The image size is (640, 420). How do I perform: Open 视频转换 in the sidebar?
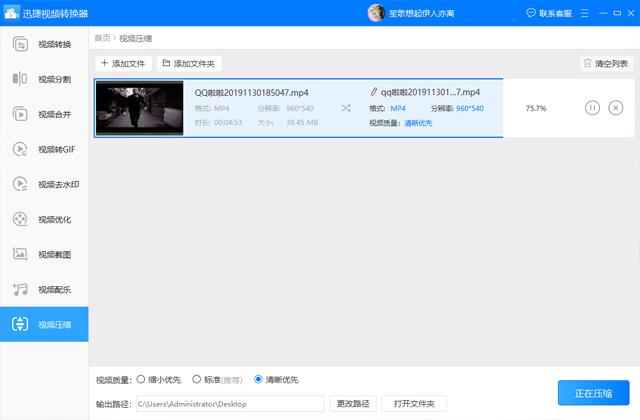point(44,44)
